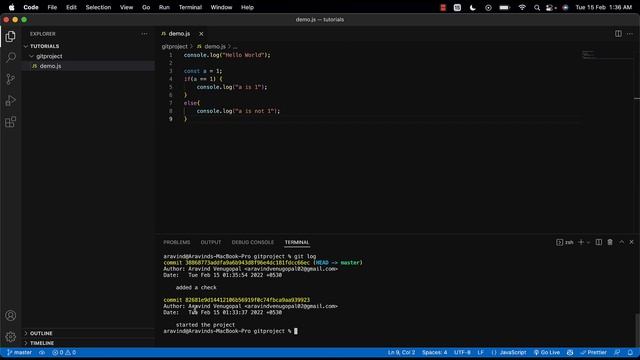Expand the OUTLINE section
Image resolution: width=640 pixels, height=360 pixels.
(x=89, y=333)
